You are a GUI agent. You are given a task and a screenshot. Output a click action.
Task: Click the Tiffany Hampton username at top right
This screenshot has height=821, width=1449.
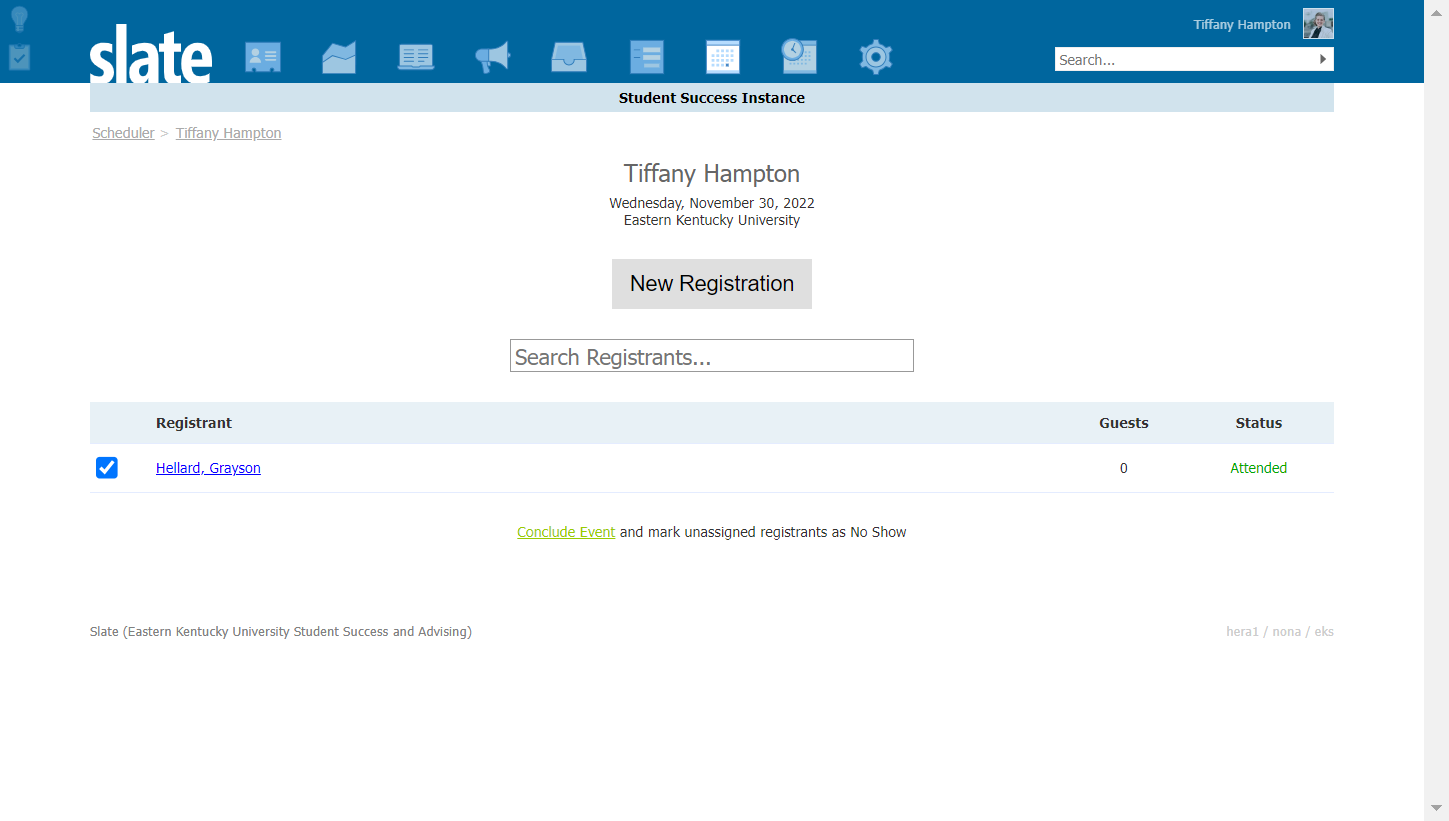pos(1242,24)
